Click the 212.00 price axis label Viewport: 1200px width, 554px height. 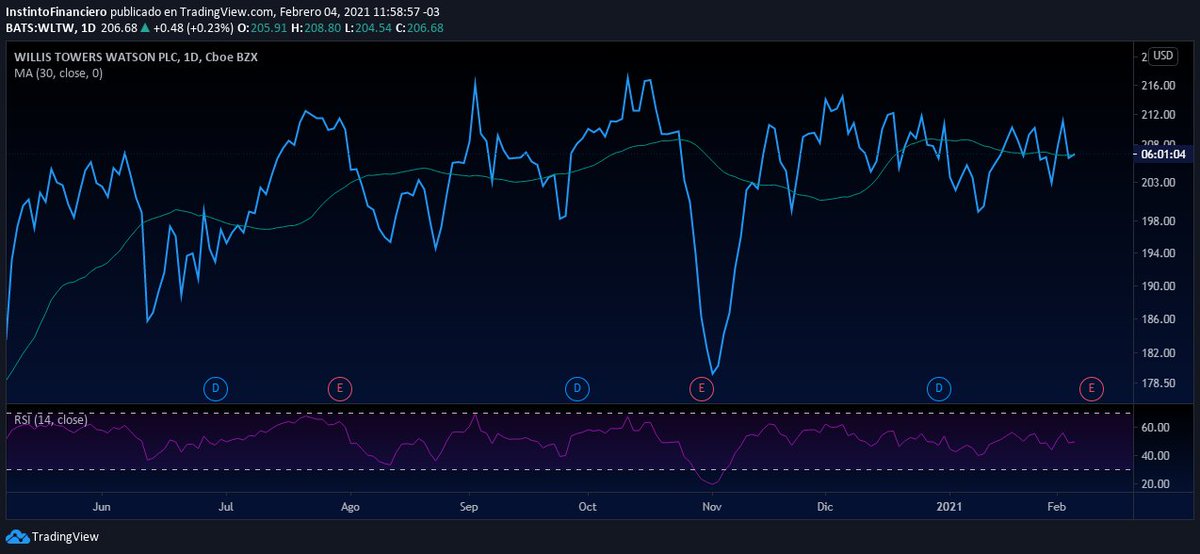point(1157,115)
